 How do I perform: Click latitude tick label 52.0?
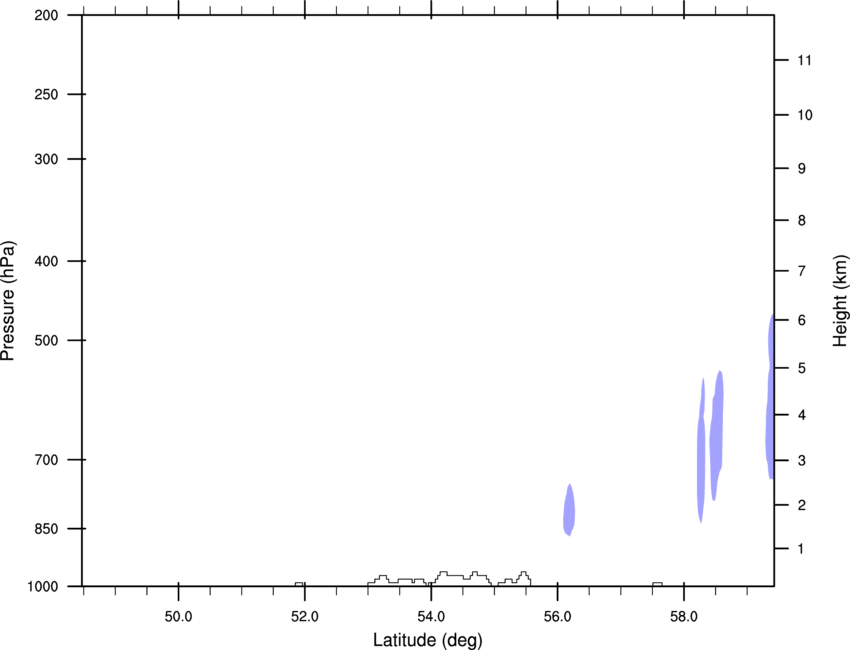click(305, 617)
